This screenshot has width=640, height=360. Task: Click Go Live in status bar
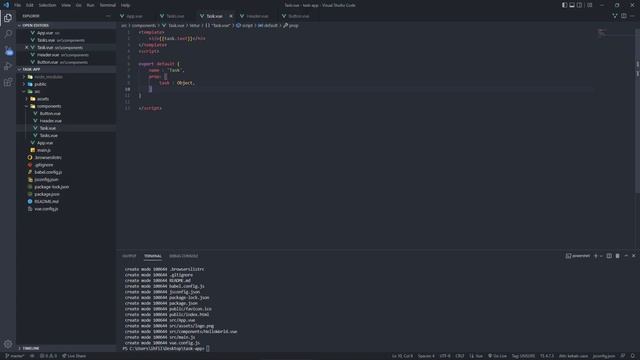497,356
